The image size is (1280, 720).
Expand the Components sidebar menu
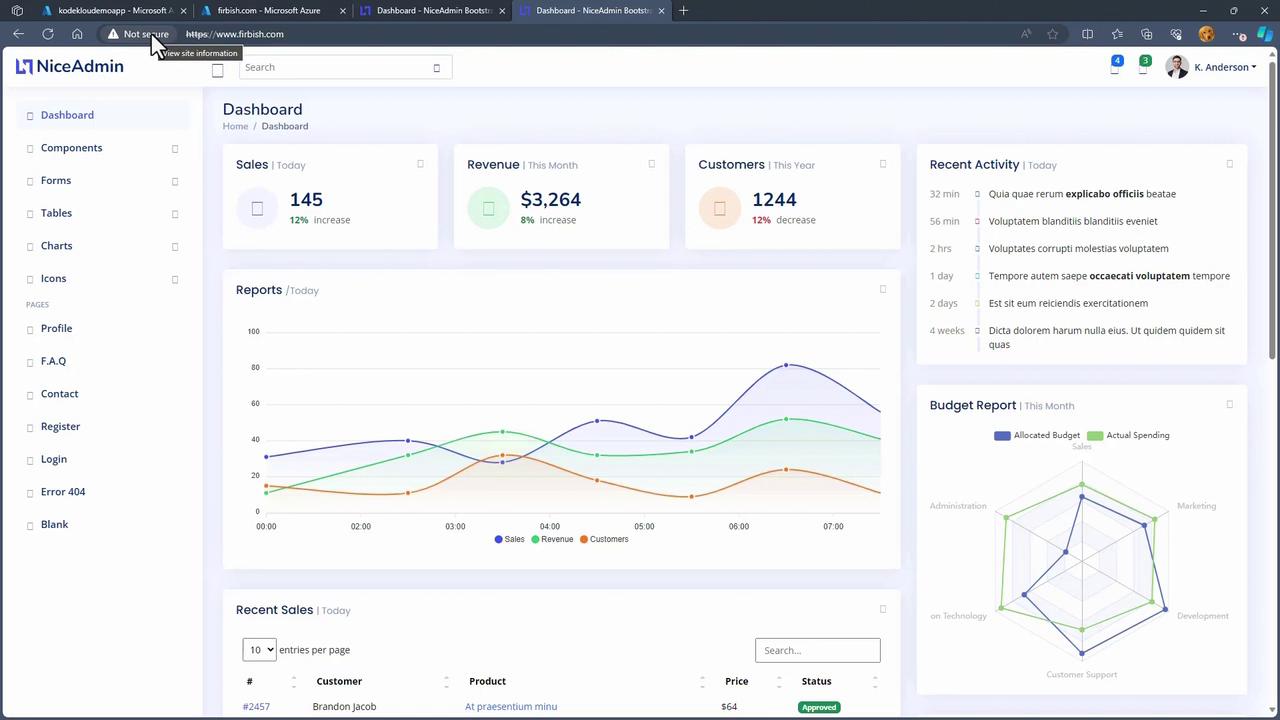(71, 148)
